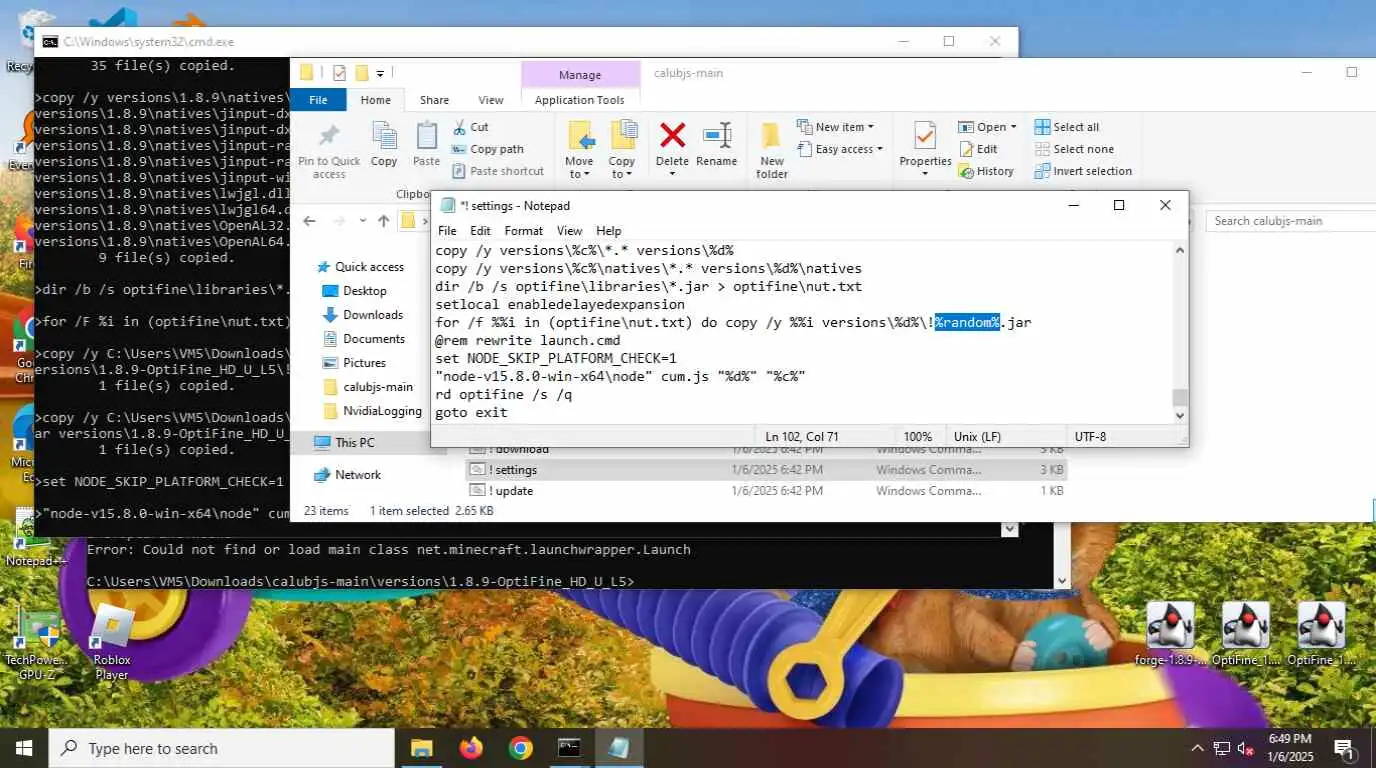The height and width of the screenshot is (768, 1376).
Task: Open recent locations chevron beside forward arrow
Action: click(361, 221)
